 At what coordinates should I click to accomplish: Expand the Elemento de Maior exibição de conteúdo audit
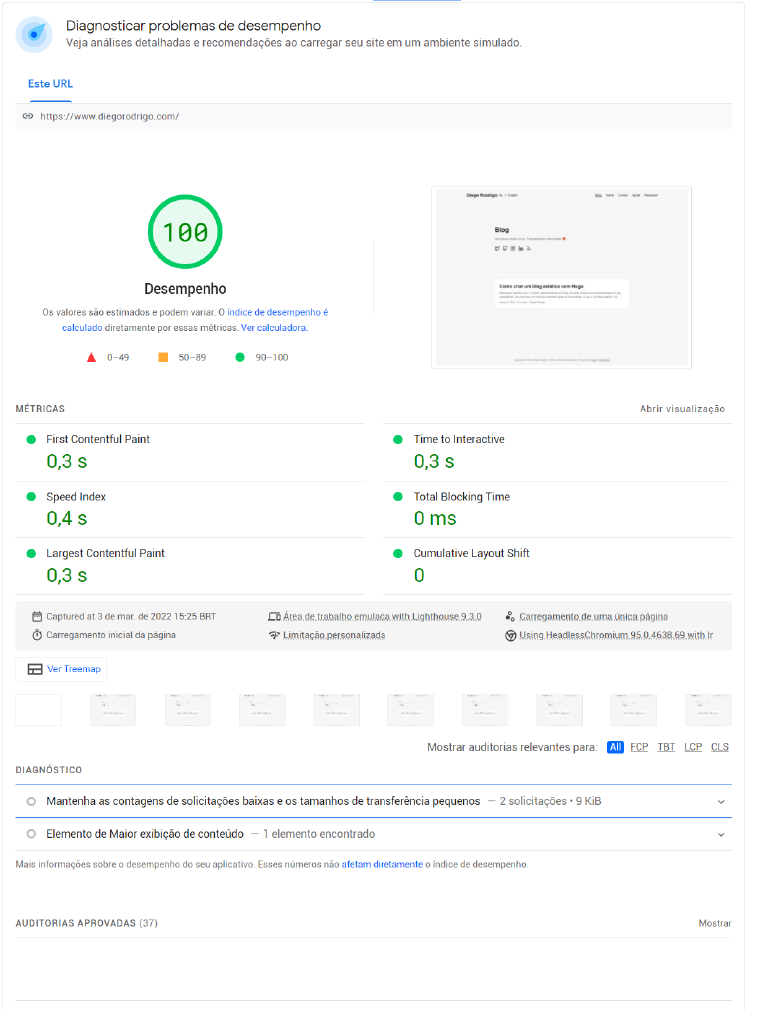click(374, 834)
